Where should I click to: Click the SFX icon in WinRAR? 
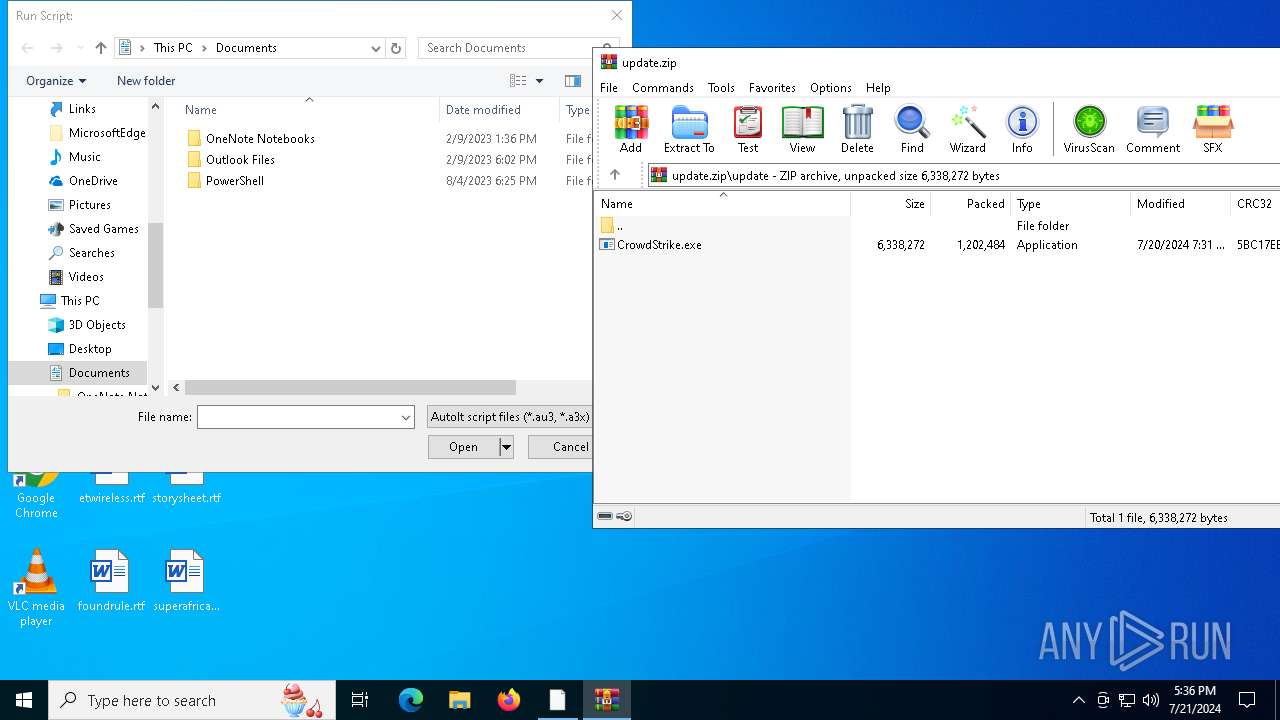[1212, 130]
